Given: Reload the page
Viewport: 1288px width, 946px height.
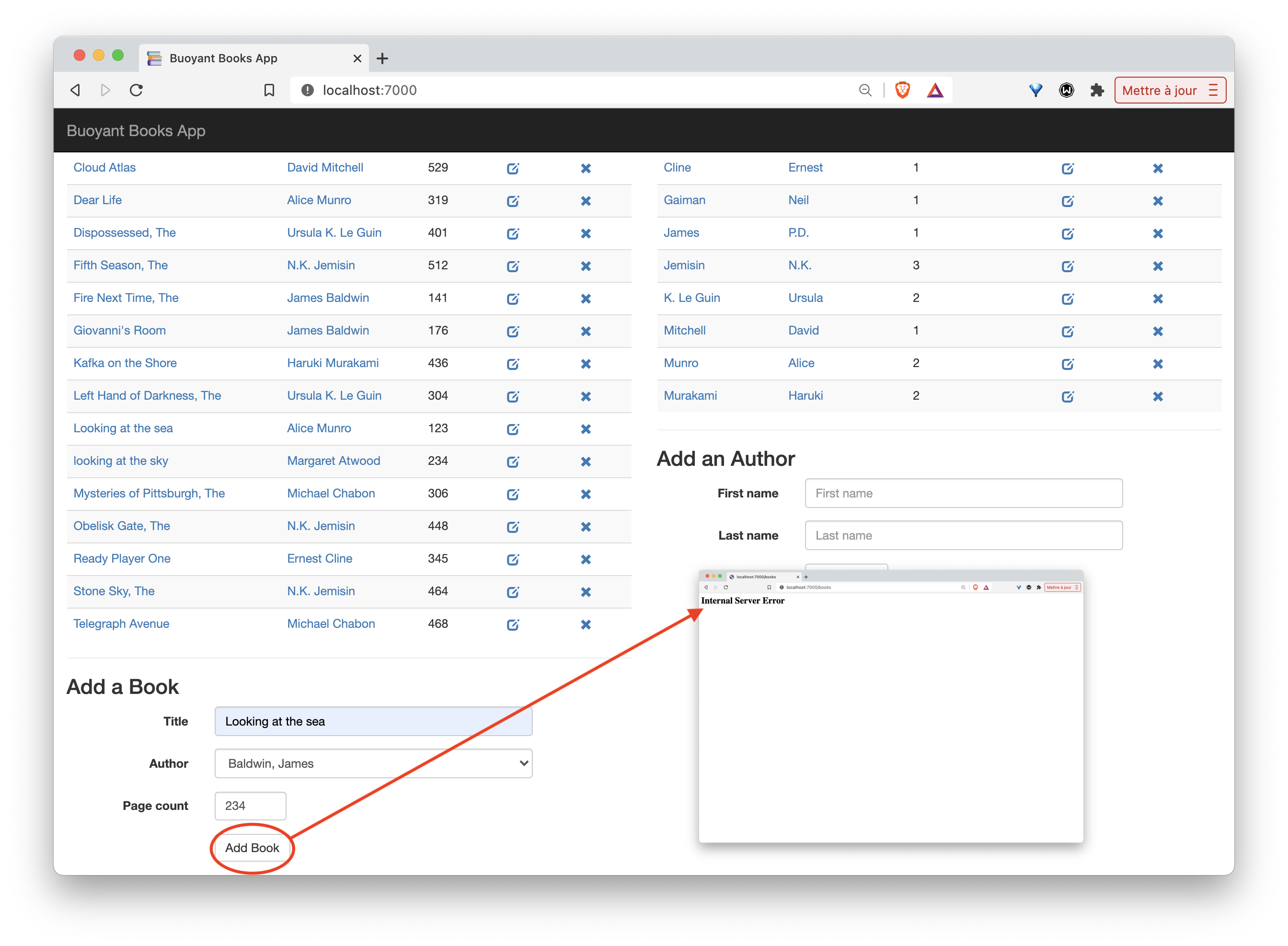Looking at the screenshot, I should click(x=136, y=90).
